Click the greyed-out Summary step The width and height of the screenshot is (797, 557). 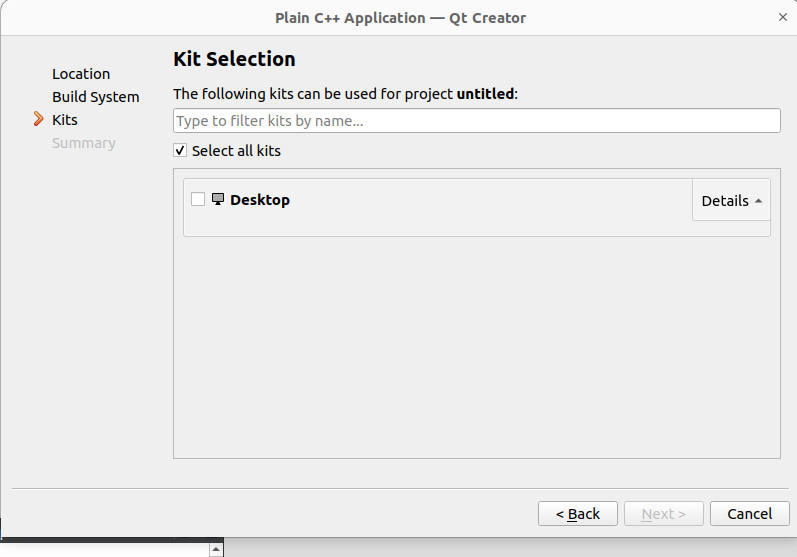tap(84, 143)
